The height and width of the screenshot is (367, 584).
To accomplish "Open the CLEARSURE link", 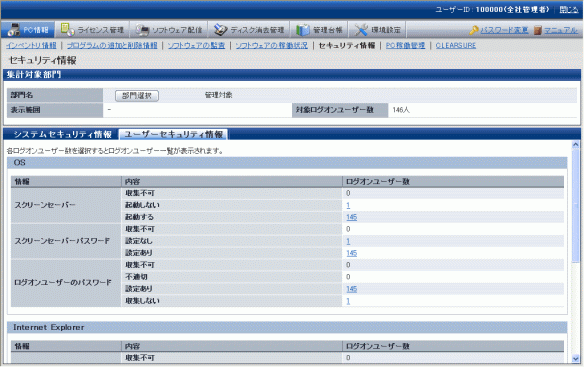I will [x=456, y=45].
